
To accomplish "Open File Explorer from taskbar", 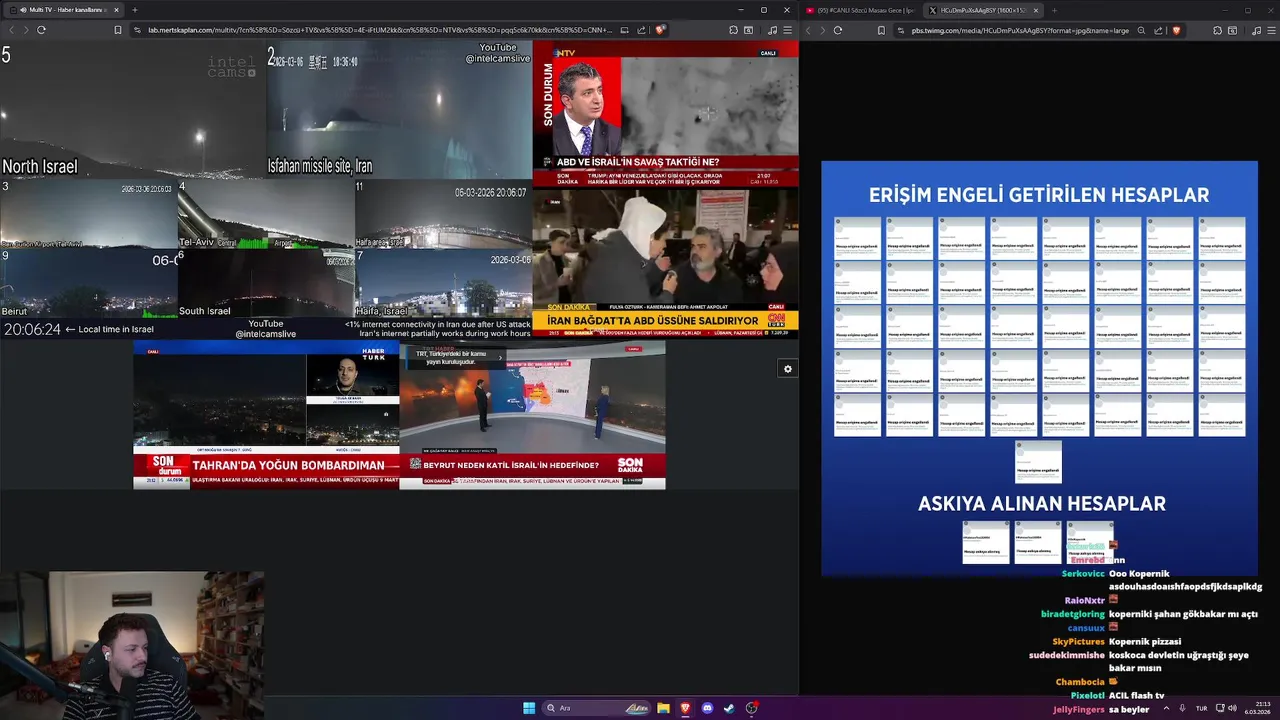I will click(663, 708).
